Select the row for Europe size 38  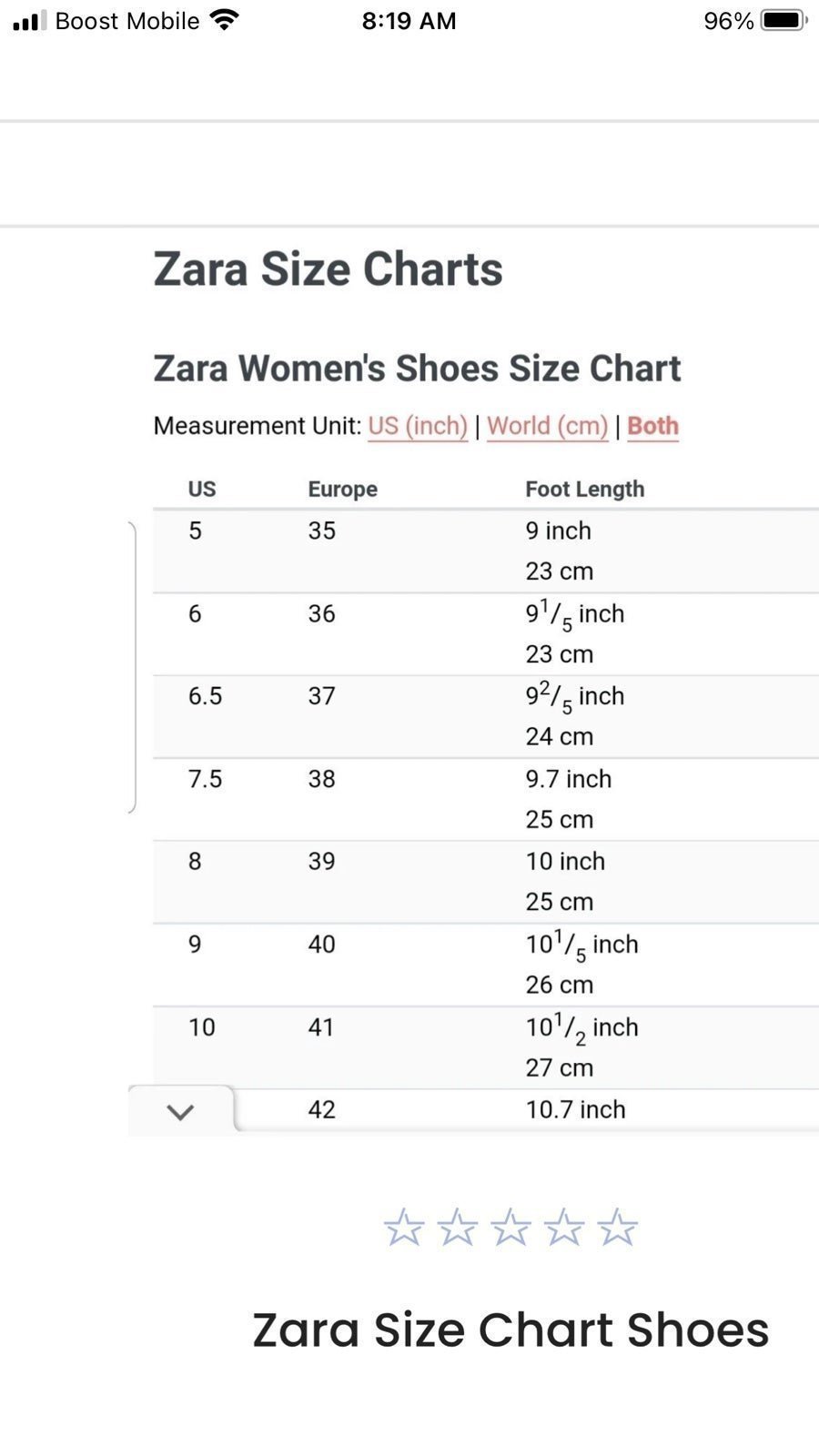[x=486, y=799]
